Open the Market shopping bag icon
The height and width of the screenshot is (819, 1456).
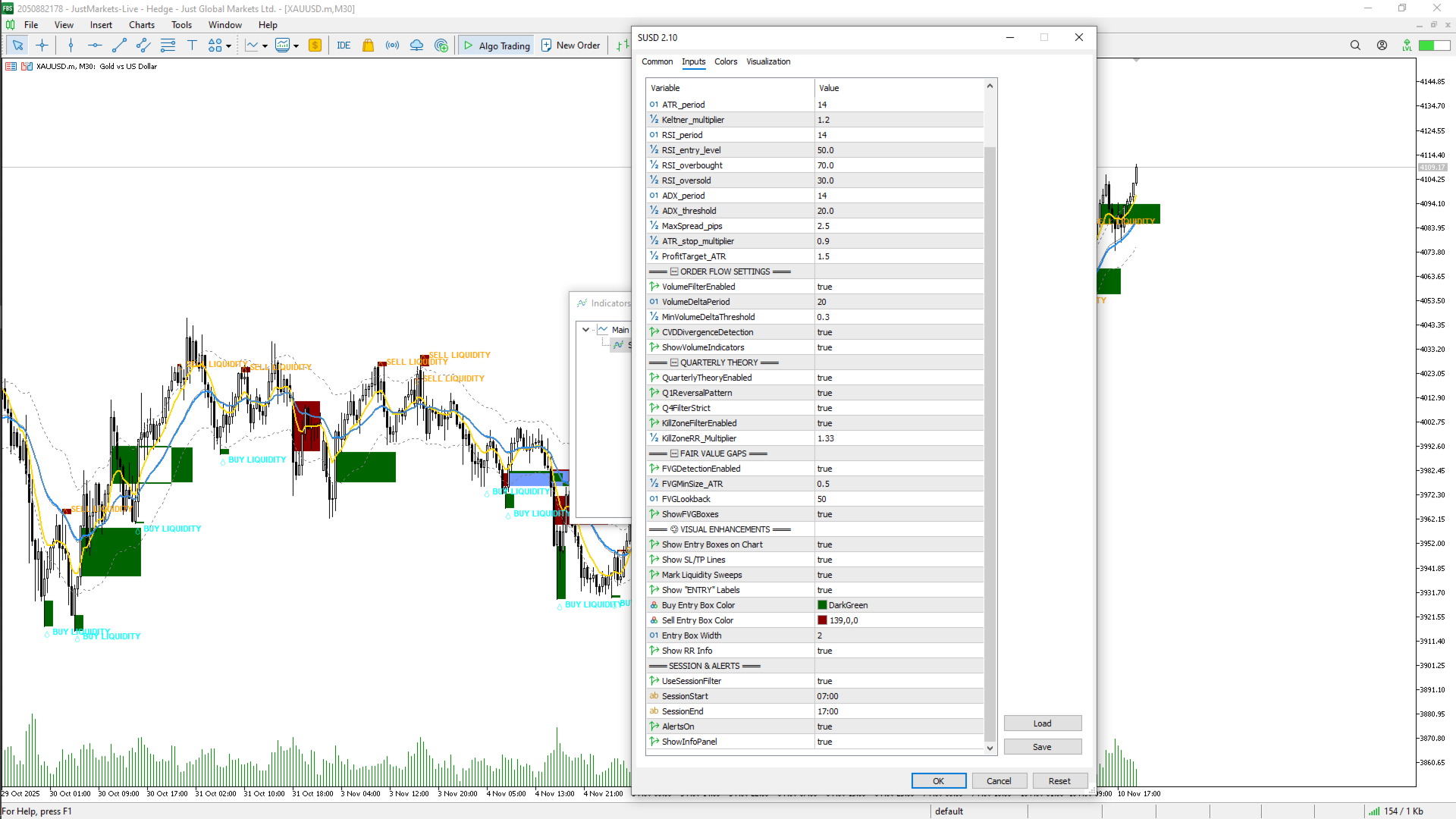[x=368, y=45]
